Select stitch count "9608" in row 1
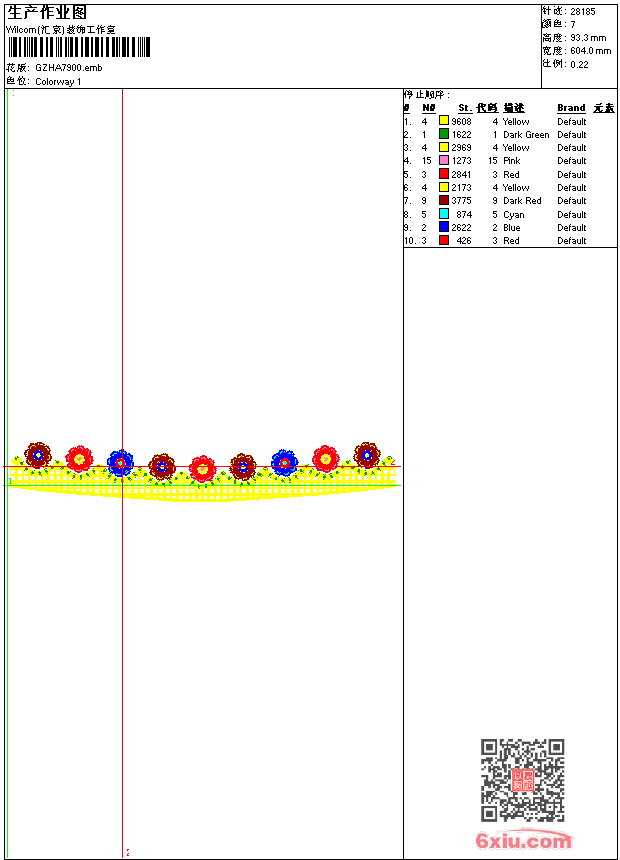620x860 pixels. click(461, 121)
